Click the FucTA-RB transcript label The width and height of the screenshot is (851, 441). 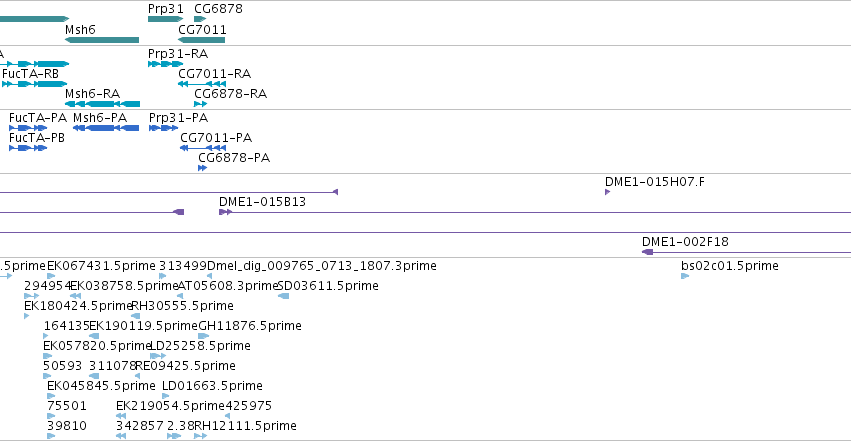point(30,74)
